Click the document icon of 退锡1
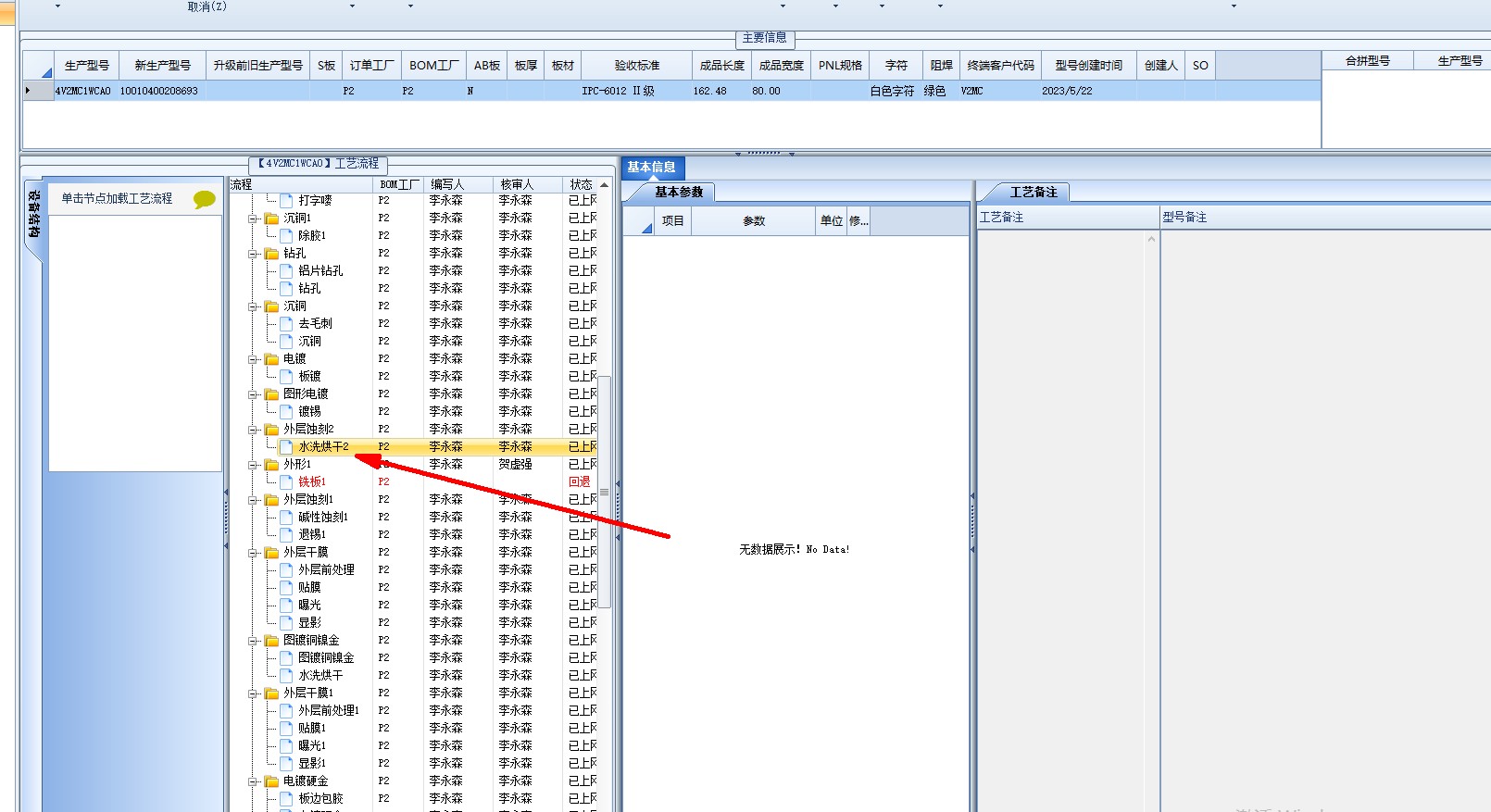1491x812 pixels. click(286, 534)
